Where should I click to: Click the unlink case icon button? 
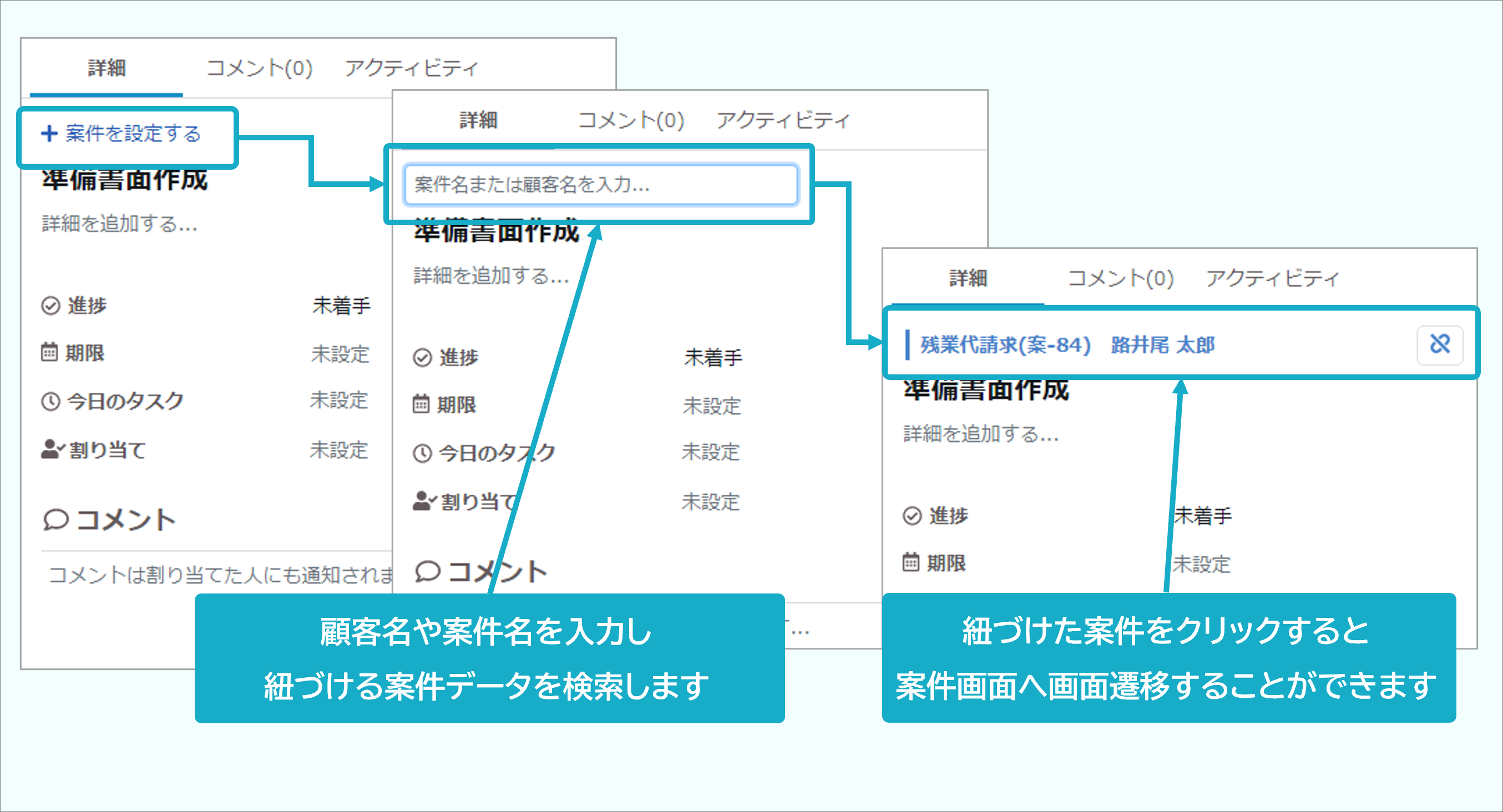click(1439, 344)
